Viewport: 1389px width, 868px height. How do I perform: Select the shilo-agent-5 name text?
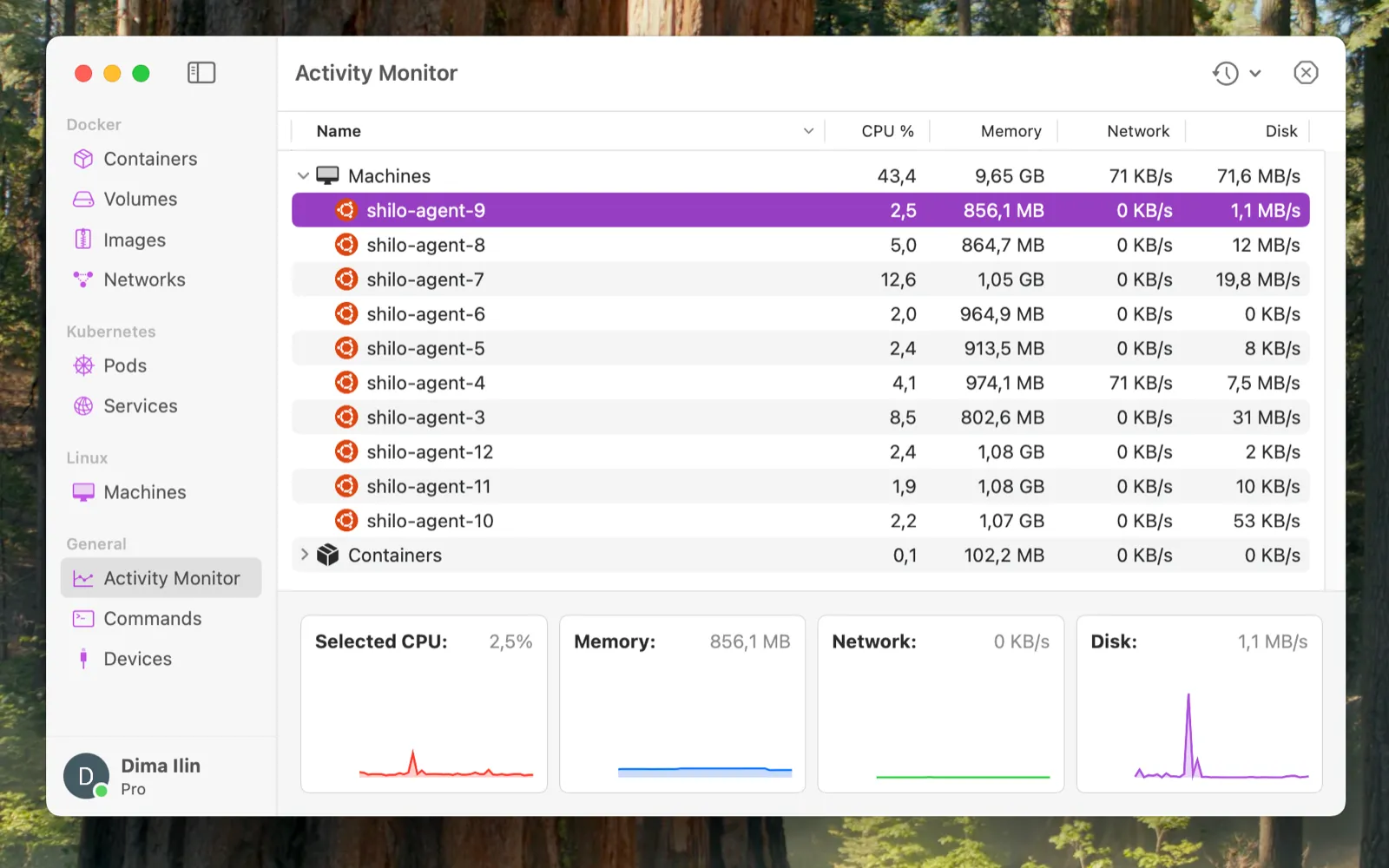[x=425, y=349]
